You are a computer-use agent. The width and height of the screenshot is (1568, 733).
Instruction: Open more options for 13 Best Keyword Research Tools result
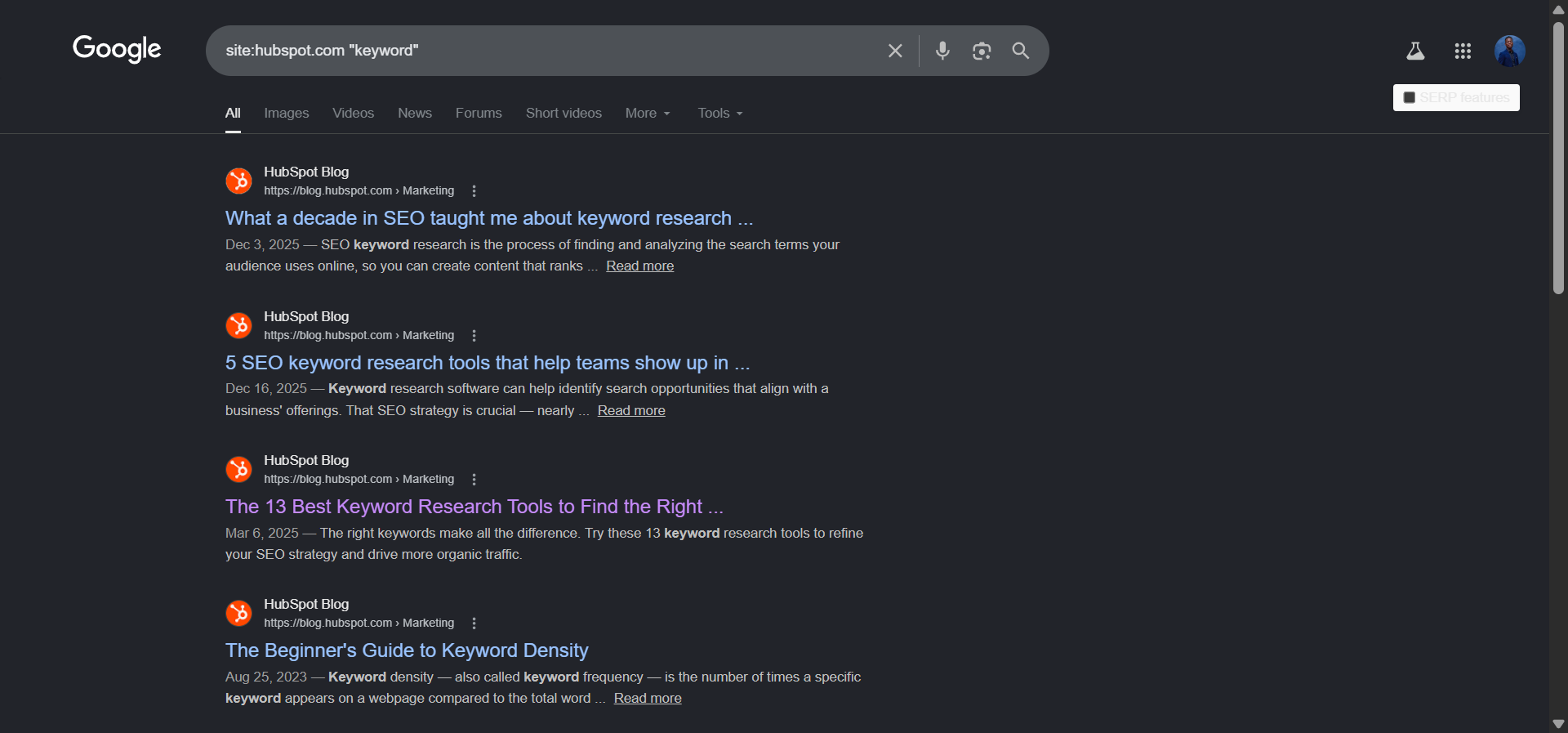coord(474,480)
